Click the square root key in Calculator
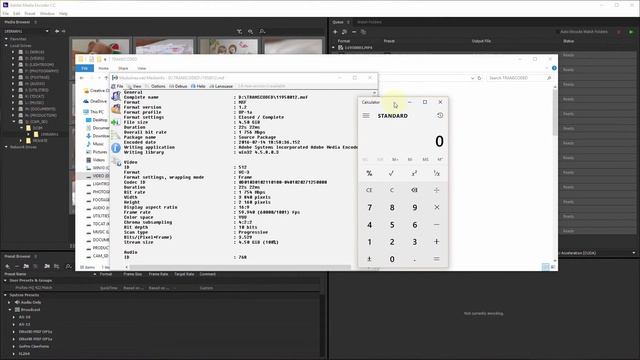 391,173
